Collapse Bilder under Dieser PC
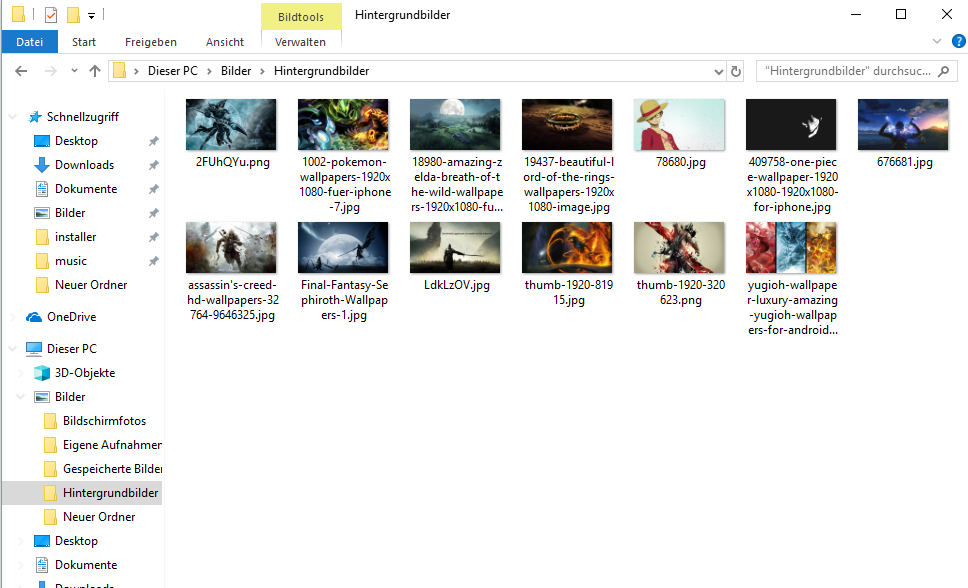Image resolution: width=968 pixels, height=588 pixels. (21, 397)
